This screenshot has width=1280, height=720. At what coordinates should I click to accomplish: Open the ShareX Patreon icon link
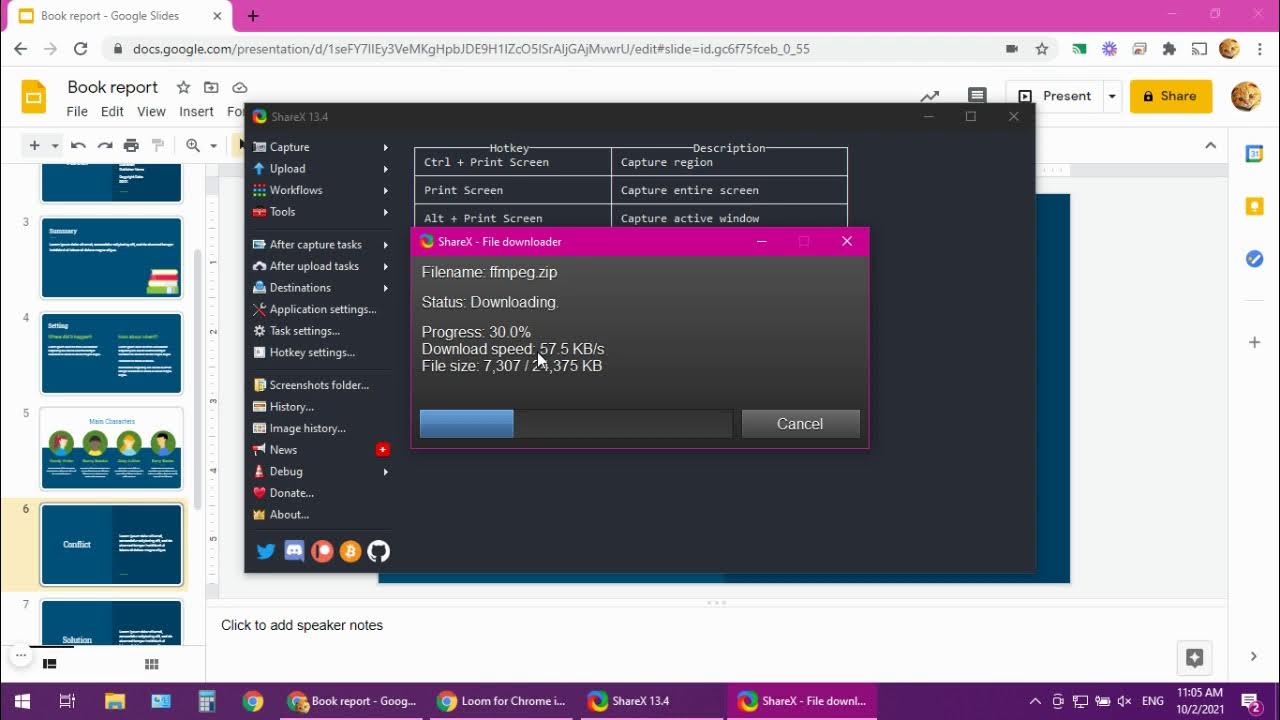pos(322,551)
